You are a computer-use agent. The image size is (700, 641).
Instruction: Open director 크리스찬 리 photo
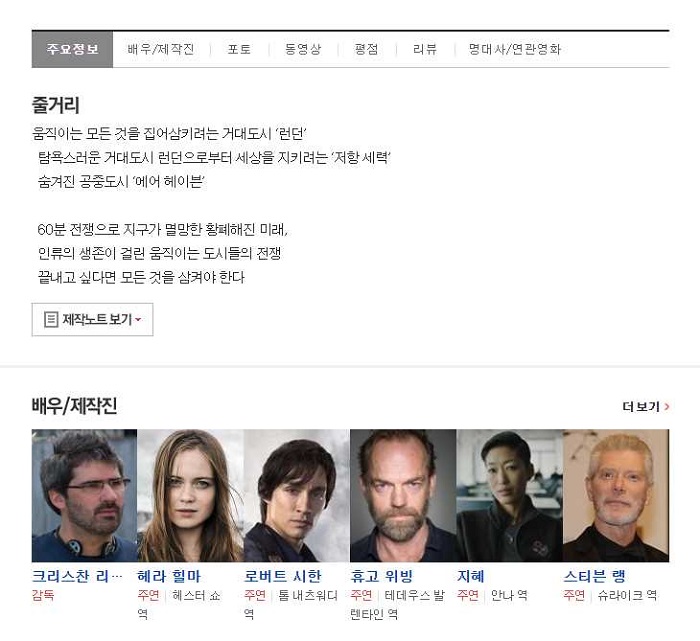(x=84, y=495)
